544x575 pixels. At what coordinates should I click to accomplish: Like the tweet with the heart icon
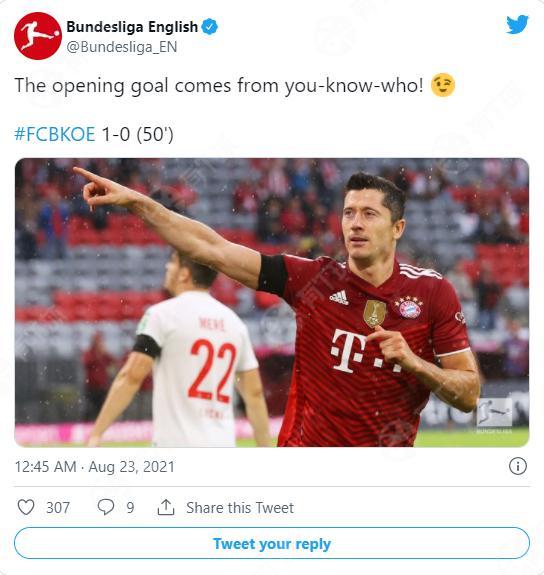(x=26, y=507)
